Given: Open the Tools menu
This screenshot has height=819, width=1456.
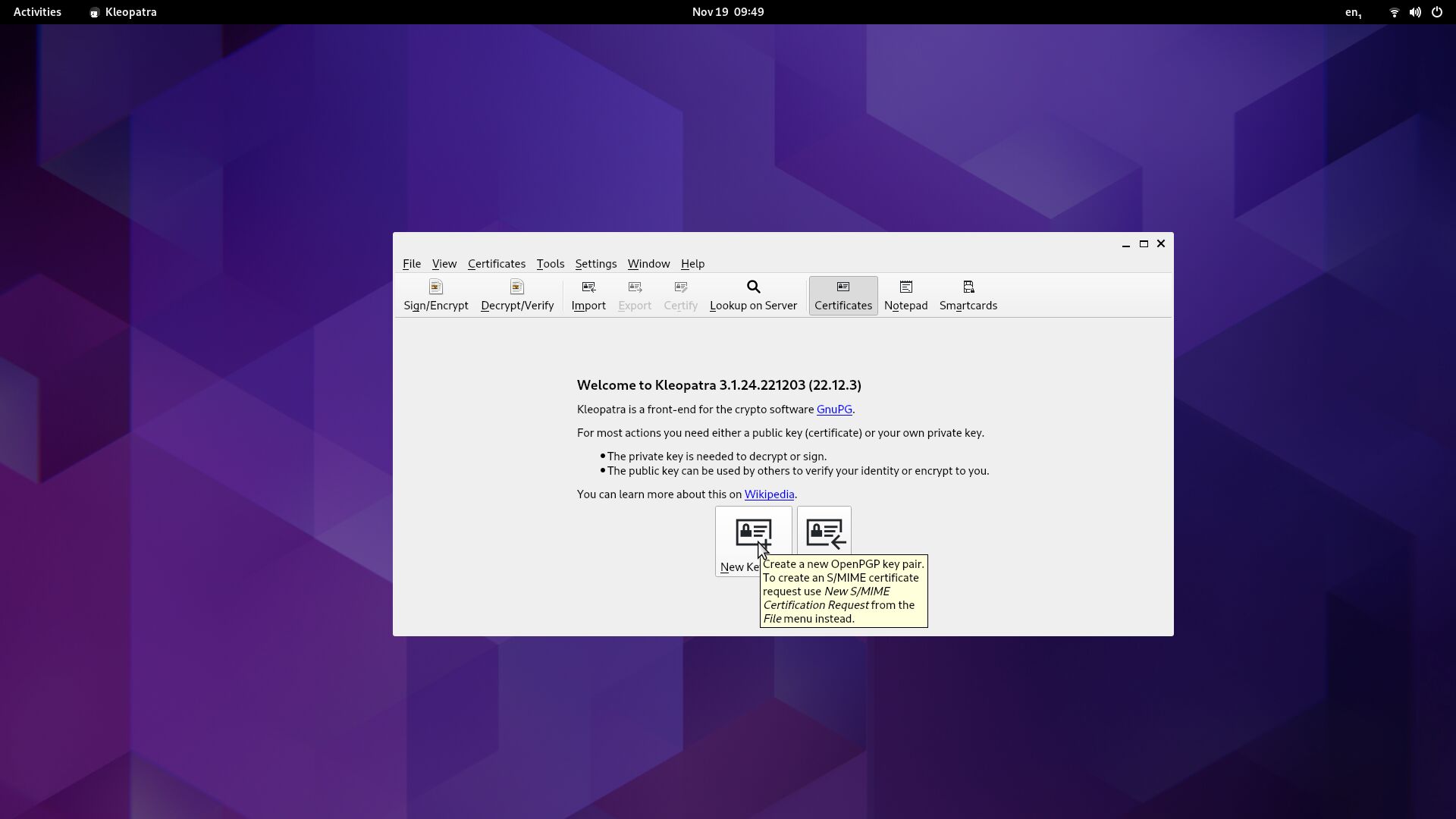Looking at the screenshot, I should click(x=550, y=263).
